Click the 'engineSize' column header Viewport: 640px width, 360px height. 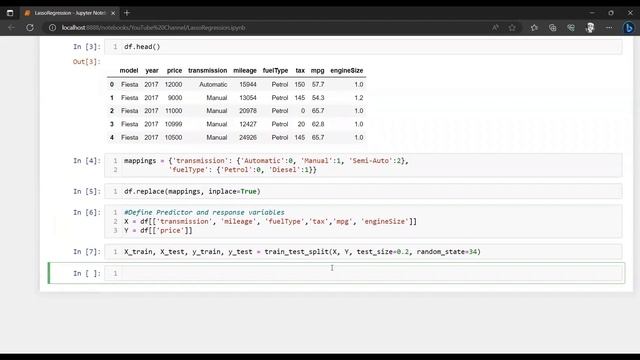[347, 71]
